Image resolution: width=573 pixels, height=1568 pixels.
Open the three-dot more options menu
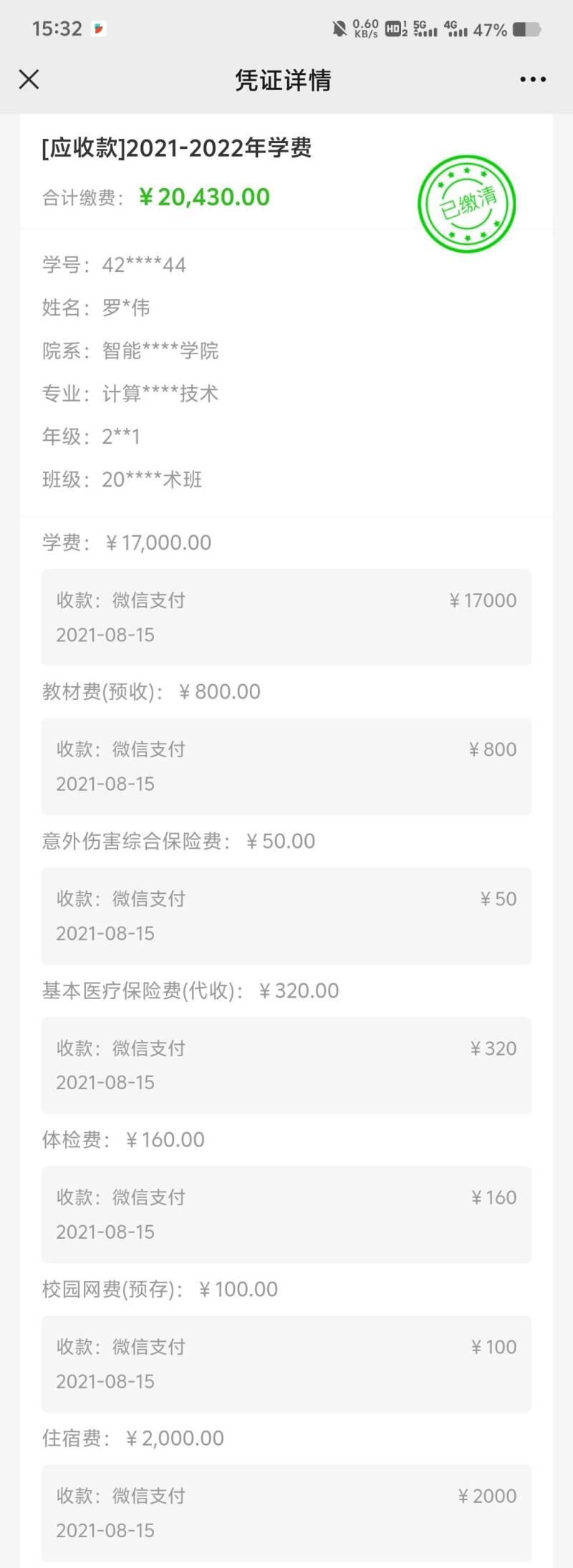click(533, 79)
